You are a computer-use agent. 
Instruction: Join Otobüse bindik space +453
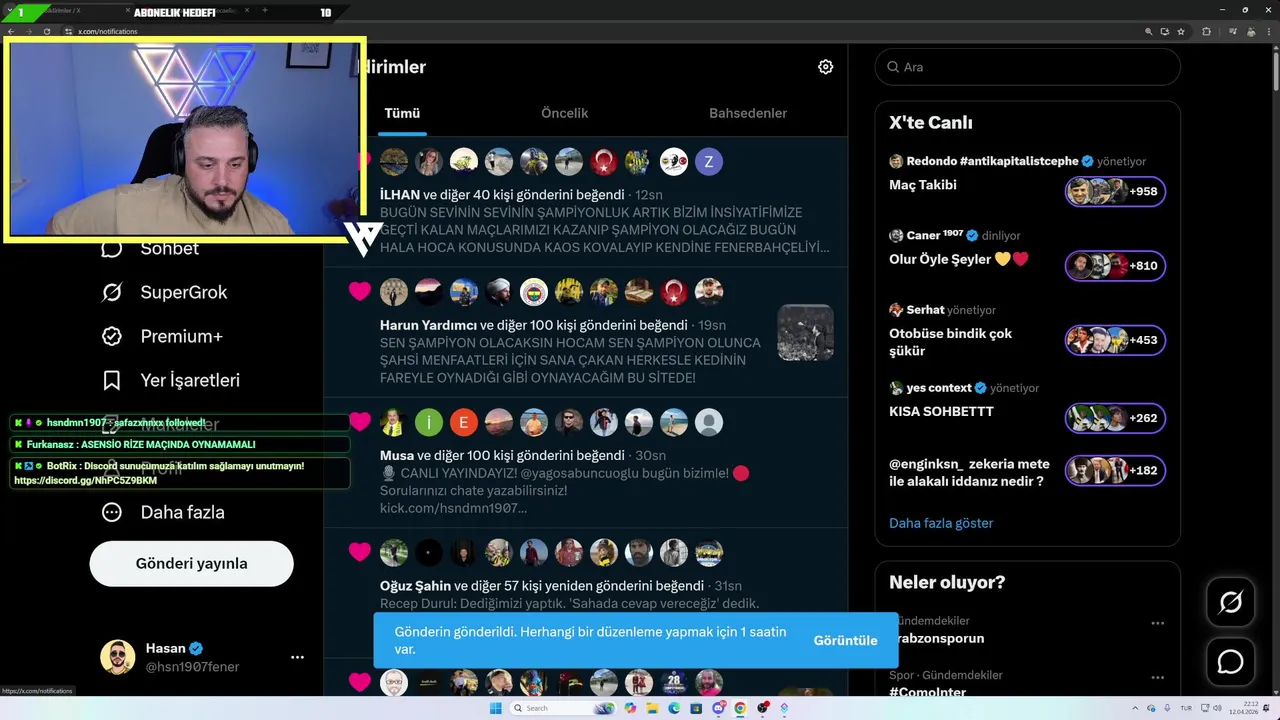(x=1115, y=340)
